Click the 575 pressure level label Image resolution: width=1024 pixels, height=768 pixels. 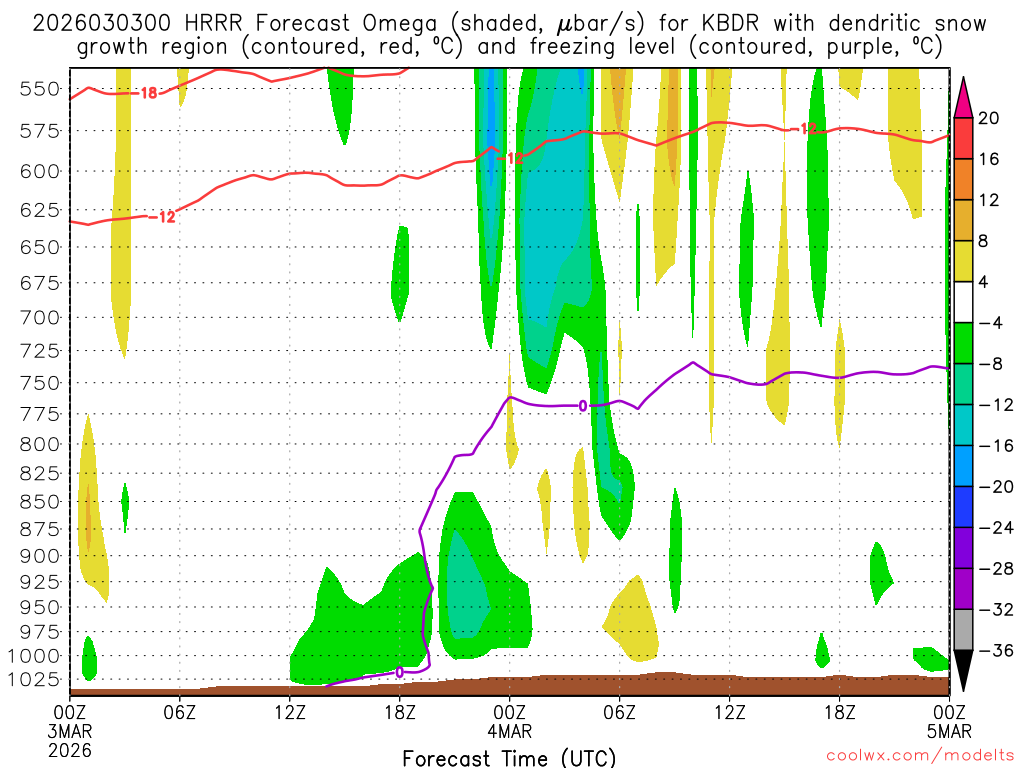click(40, 131)
